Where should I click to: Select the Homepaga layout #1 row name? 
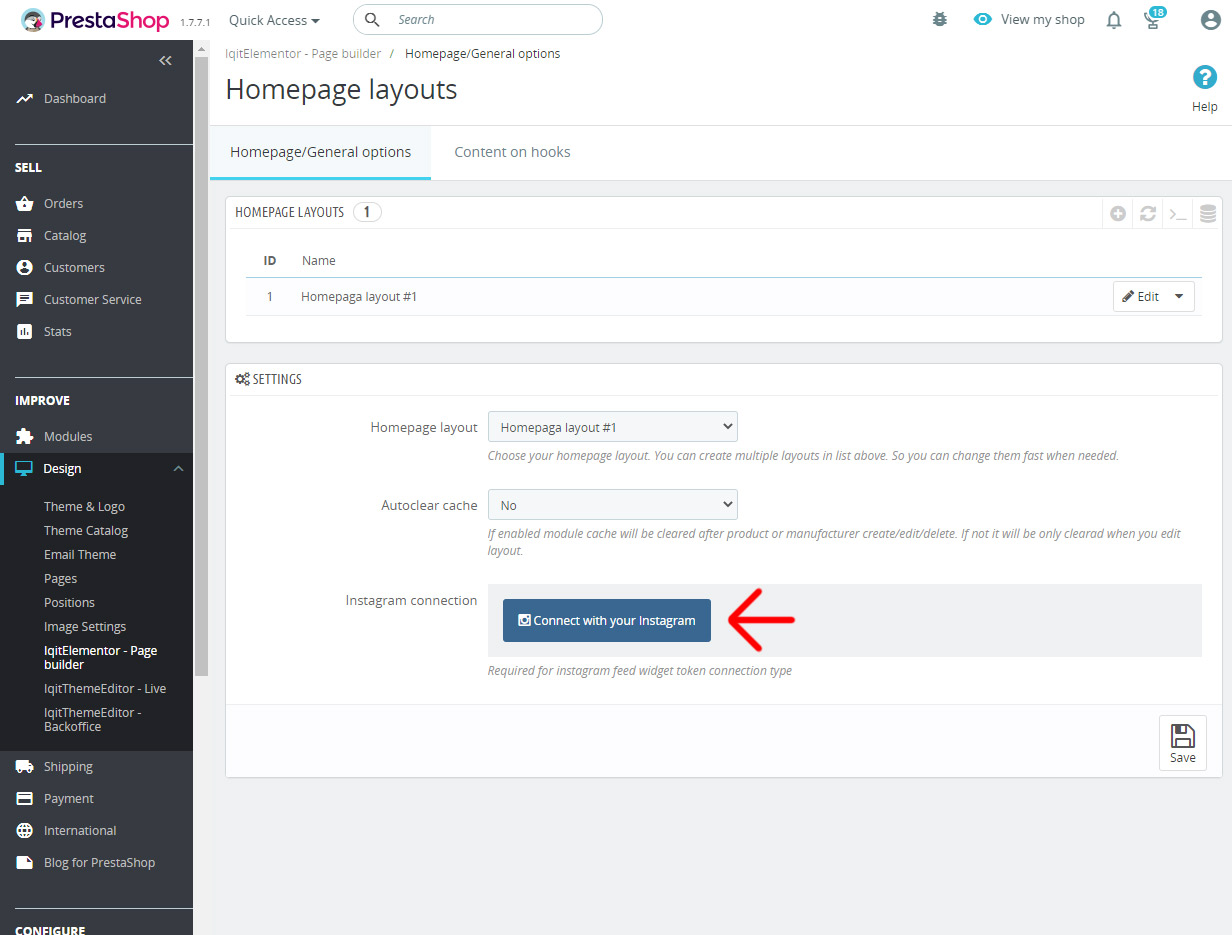(x=359, y=296)
